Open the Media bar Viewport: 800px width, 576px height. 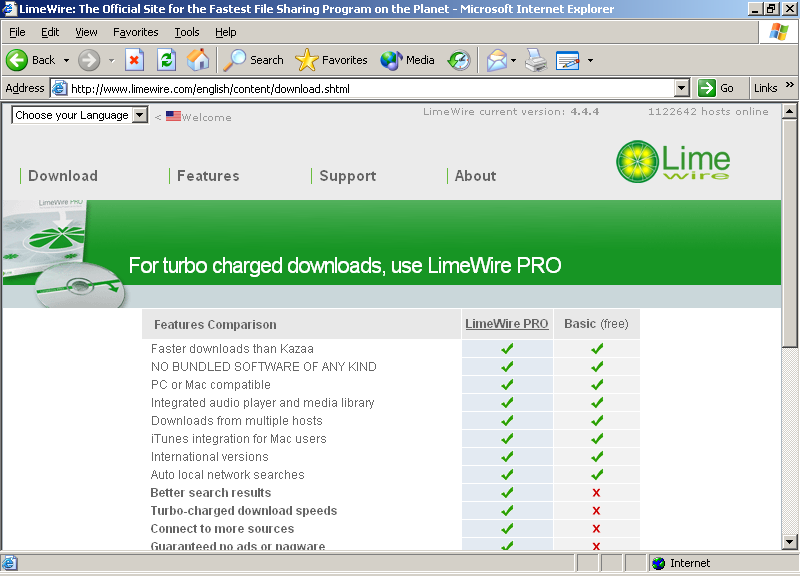(x=407, y=60)
